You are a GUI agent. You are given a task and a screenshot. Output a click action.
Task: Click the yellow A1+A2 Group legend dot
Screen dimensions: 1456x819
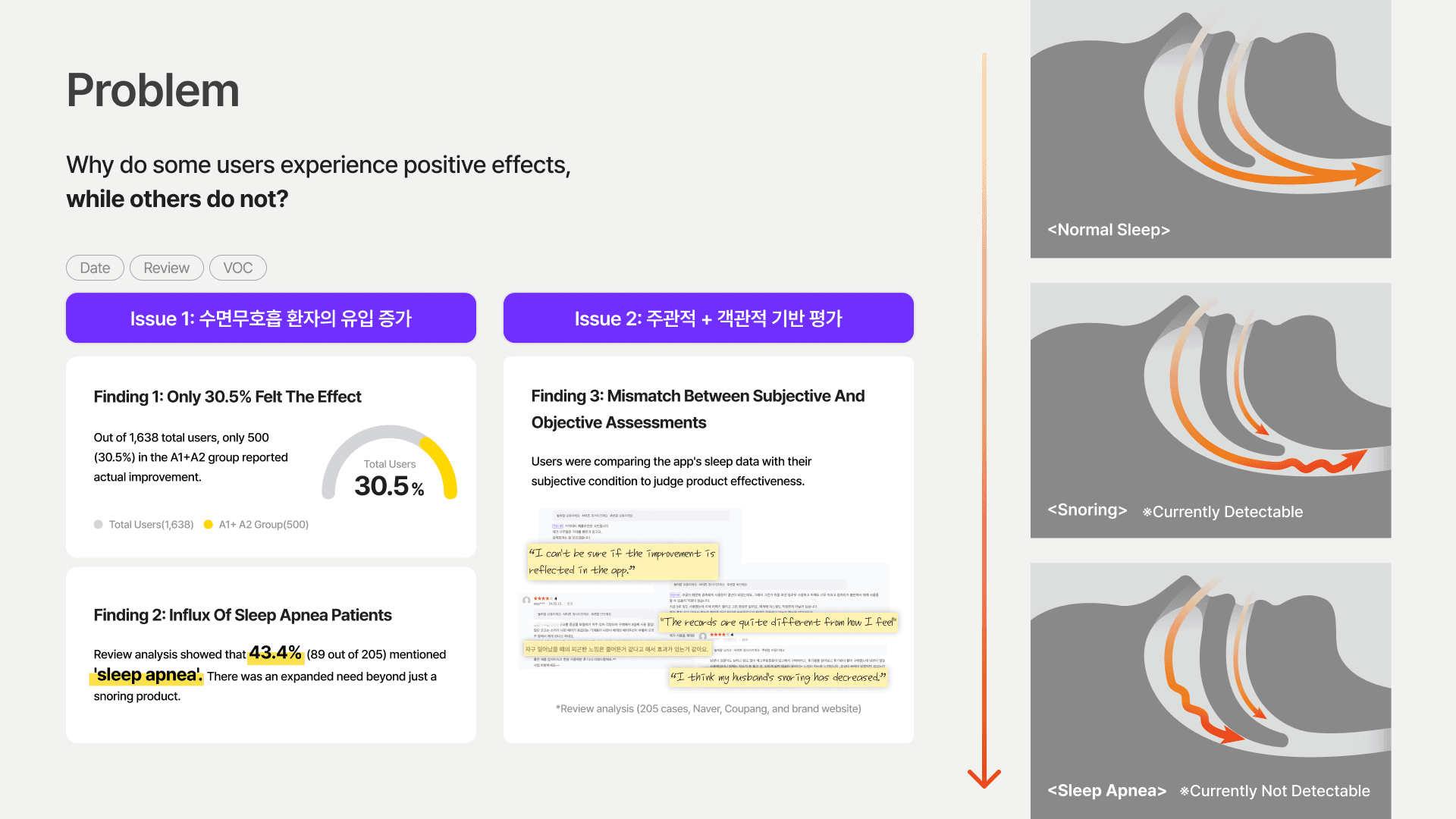209,525
